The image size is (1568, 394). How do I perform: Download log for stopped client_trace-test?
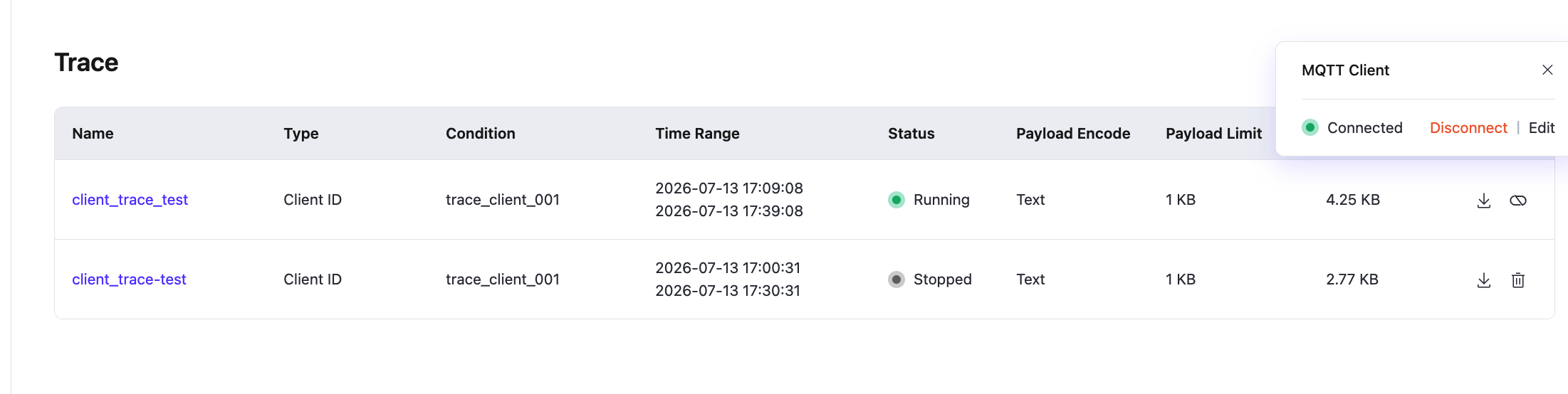click(x=1484, y=280)
